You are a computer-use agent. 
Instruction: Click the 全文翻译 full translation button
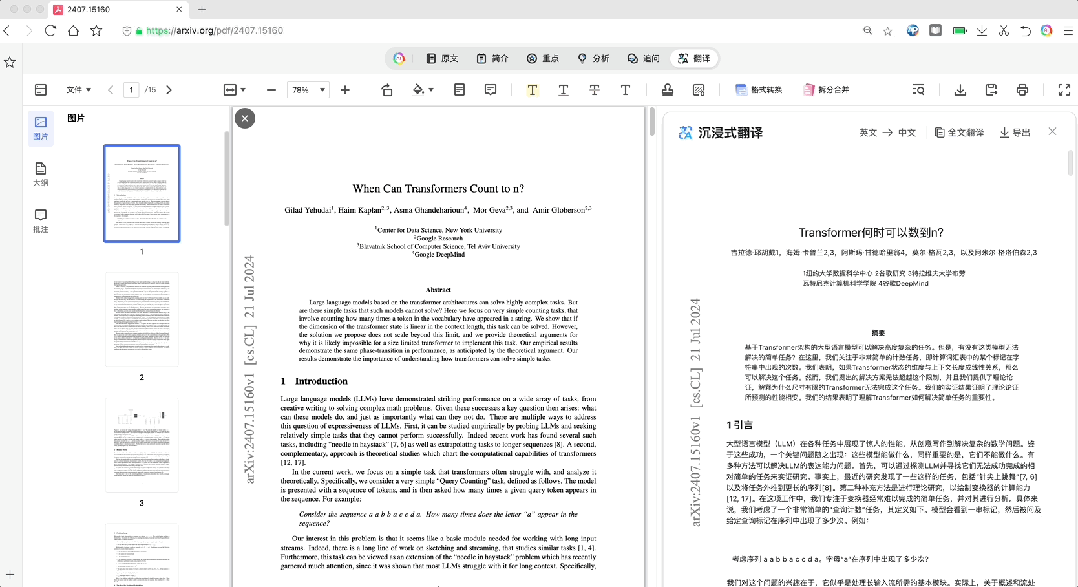coord(960,133)
